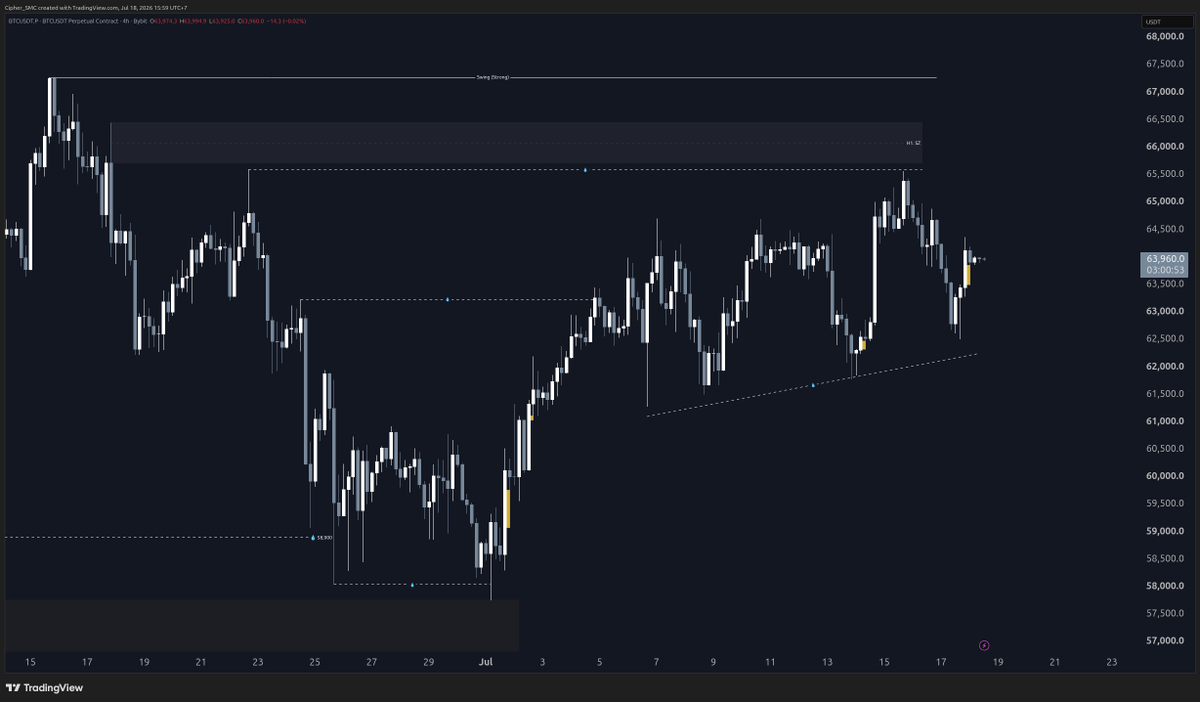Click the TradingView logo
Image resolution: width=1200 pixels, height=702 pixels.
pos(44,687)
